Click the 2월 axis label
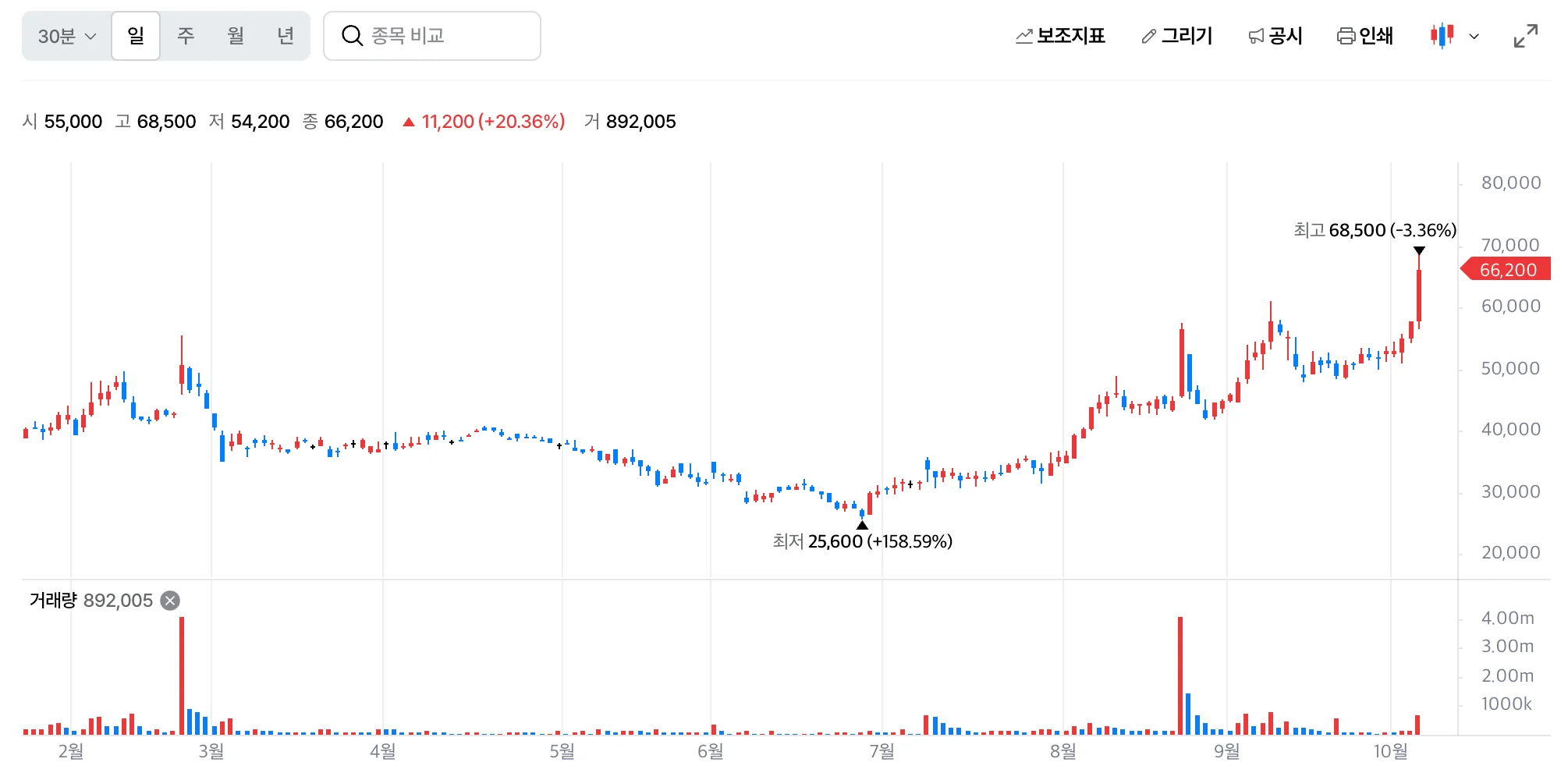The image size is (1568, 780). tap(71, 751)
